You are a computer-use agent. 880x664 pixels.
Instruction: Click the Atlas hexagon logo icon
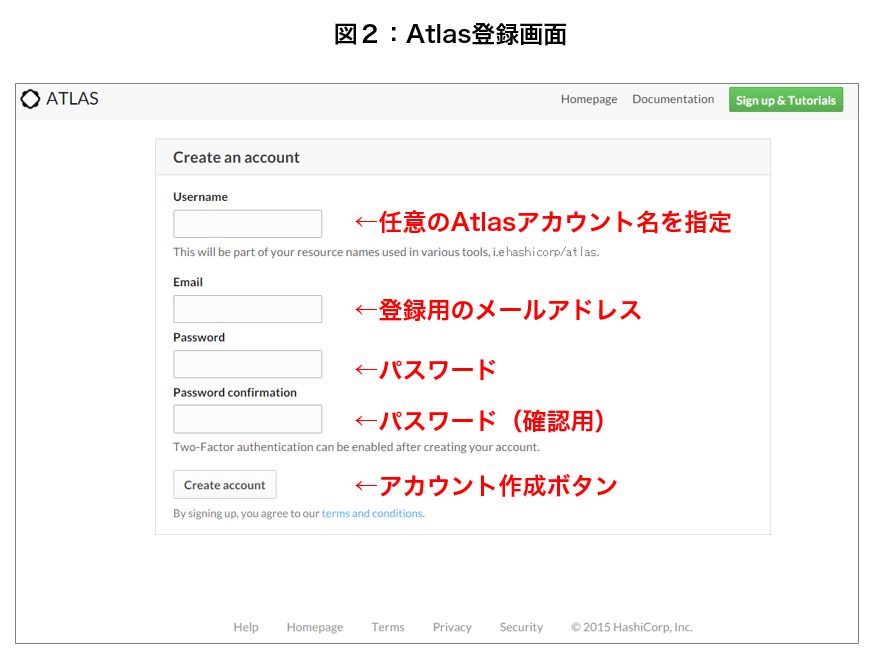(x=30, y=99)
